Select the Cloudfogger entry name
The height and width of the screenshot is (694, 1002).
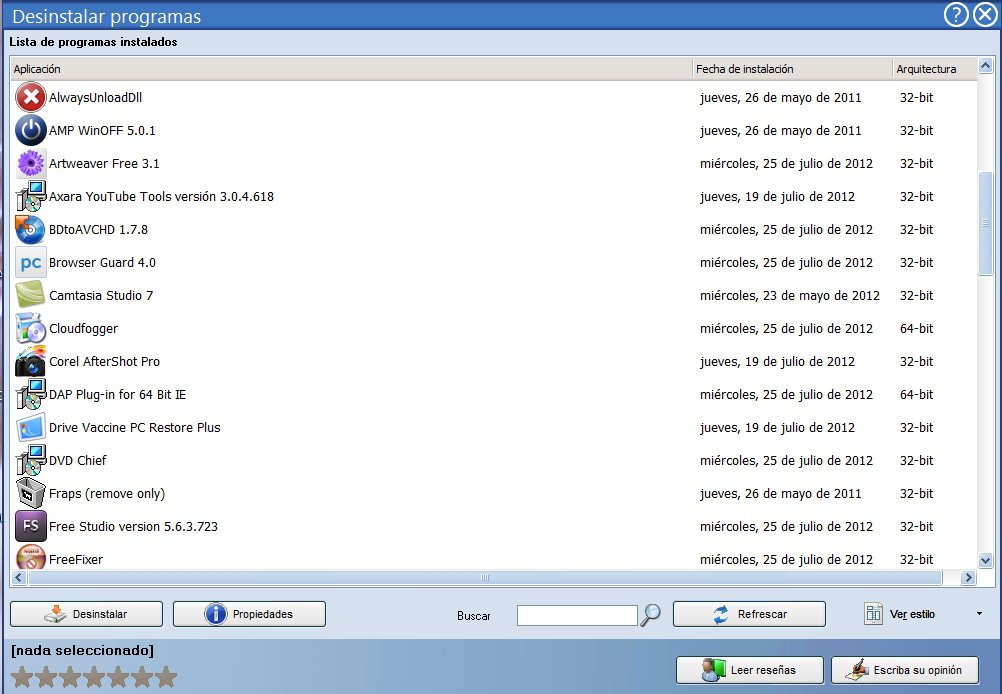84,328
